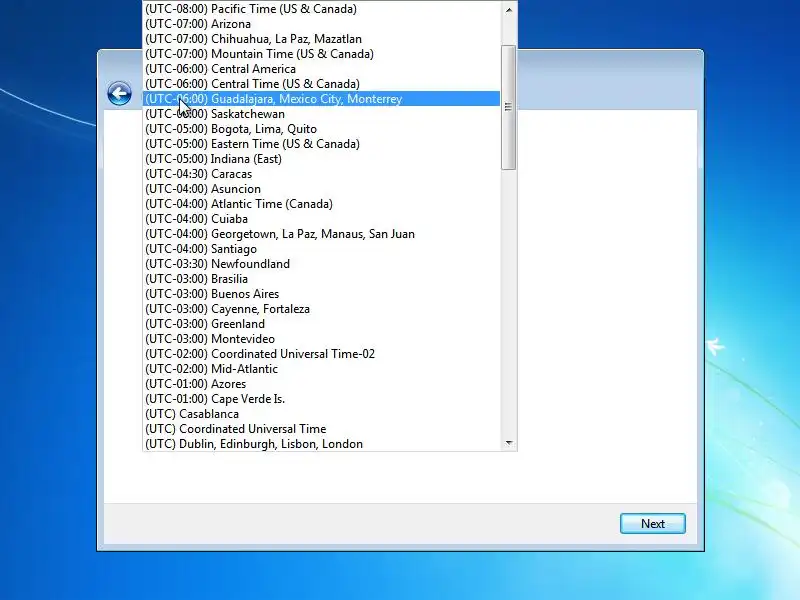Select Bogota, Lima, Quito
This screenshot has width=800, height=600.
321,129
